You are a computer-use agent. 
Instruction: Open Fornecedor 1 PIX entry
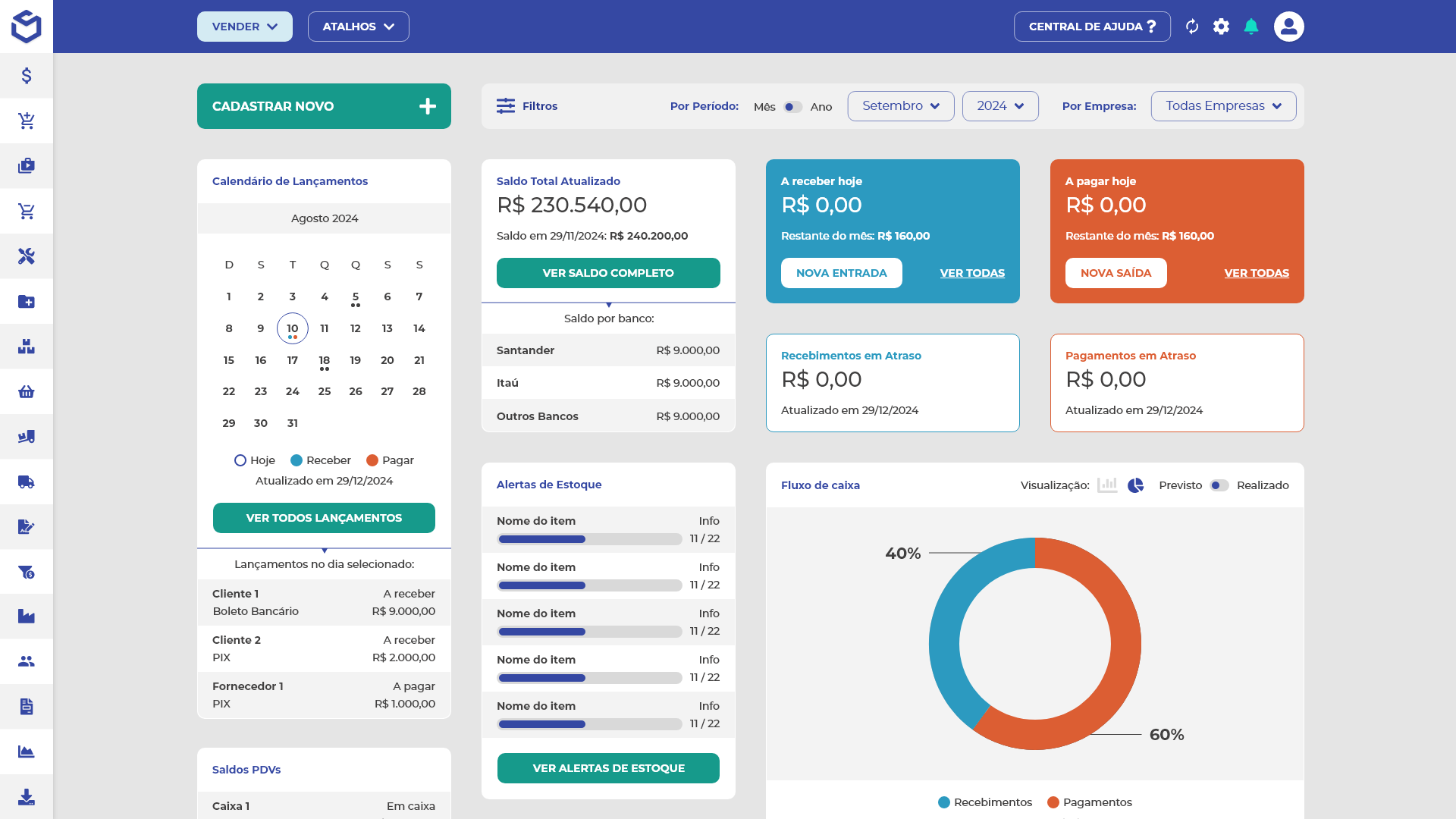(x=324, y=695)
